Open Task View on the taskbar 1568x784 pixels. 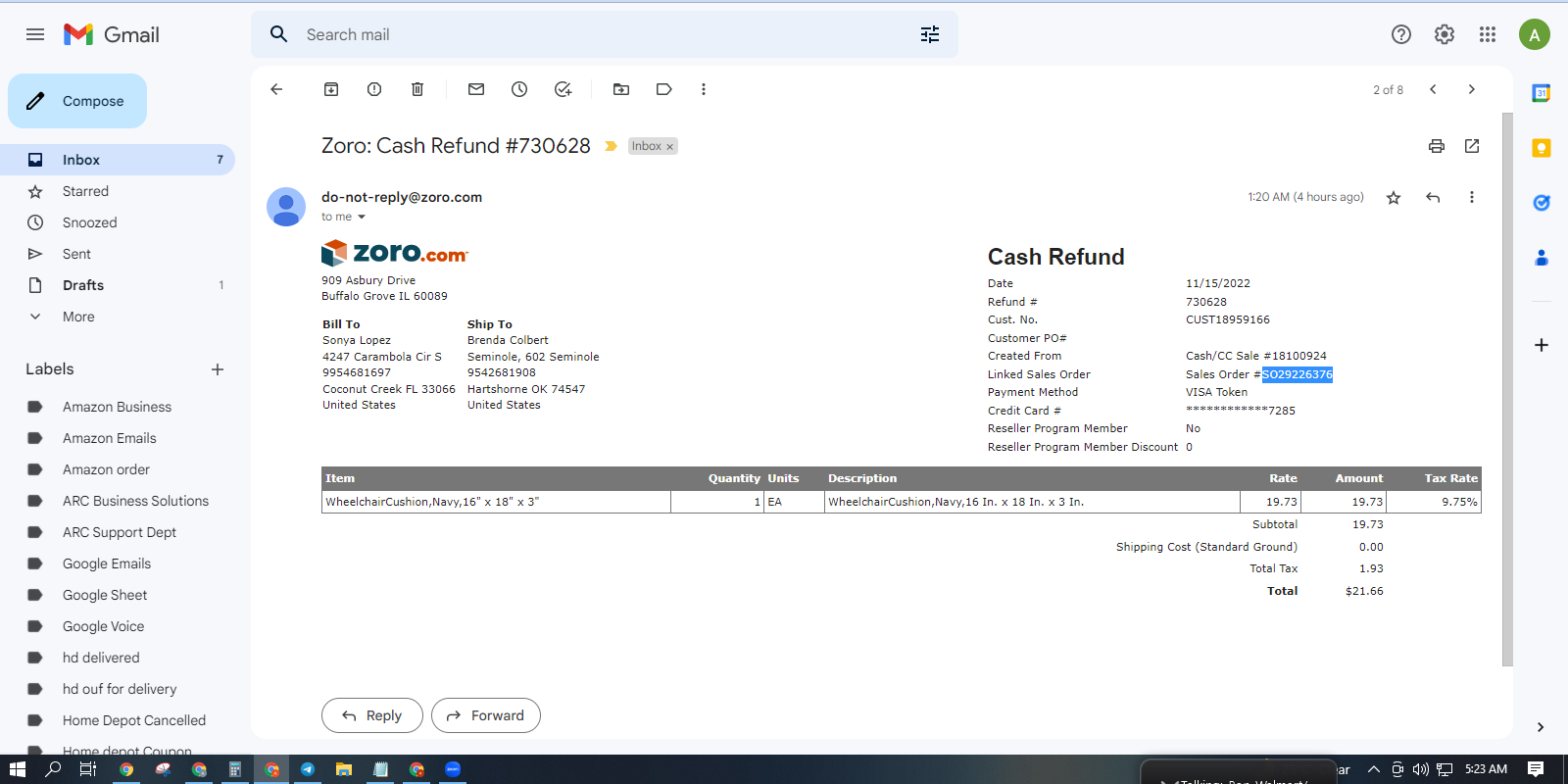(x=88, y=769)
